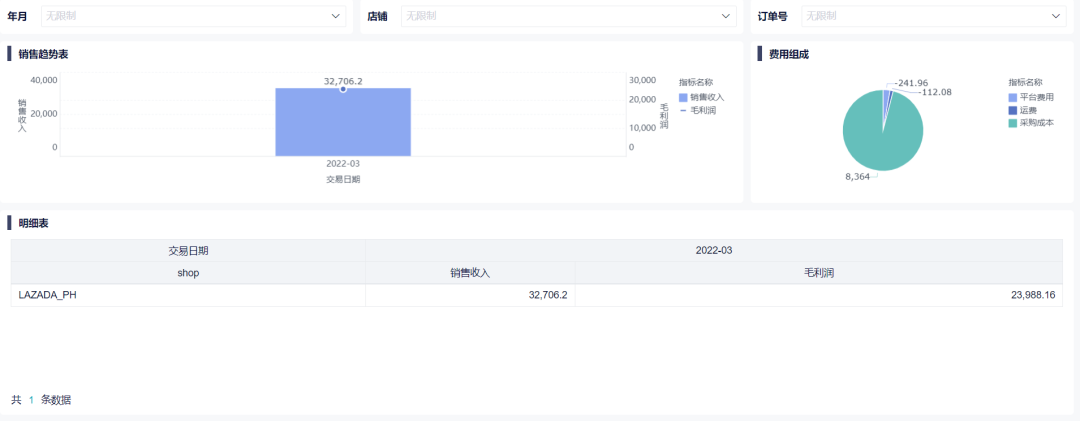The height and width of the screenshot is (421, 1080).
Task: Click the 毛利润 table column header
Action: 818,273
